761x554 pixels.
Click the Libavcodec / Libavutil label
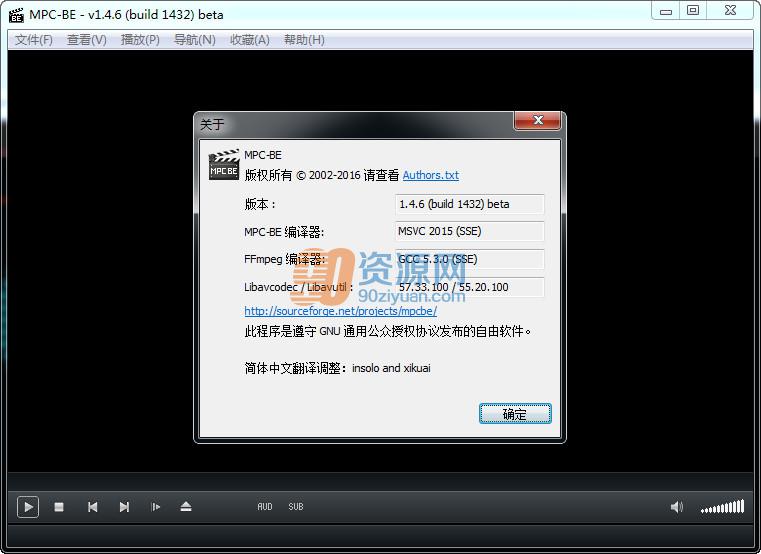pos(298,287)
